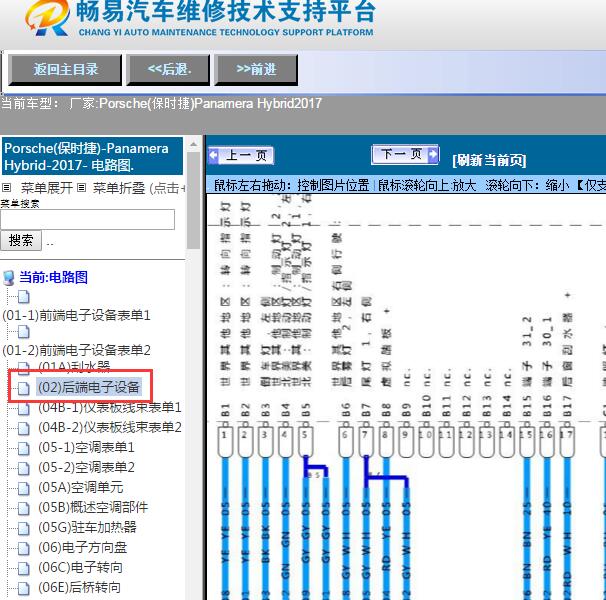Open previous page via 上一页
The width and height of the screenshot is (606, 600).
pos(241,155)
